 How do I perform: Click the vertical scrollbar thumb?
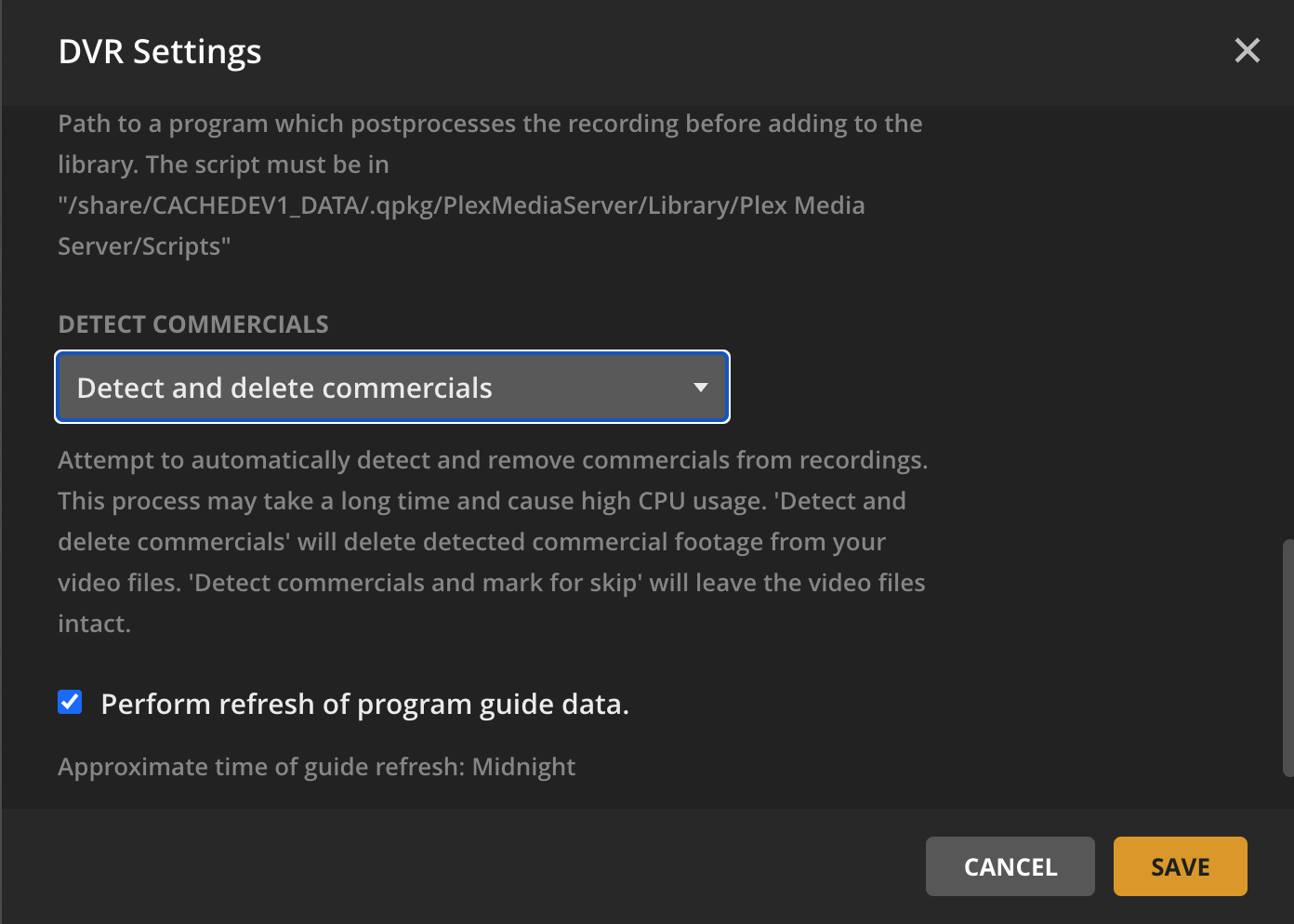point(1287,656)
